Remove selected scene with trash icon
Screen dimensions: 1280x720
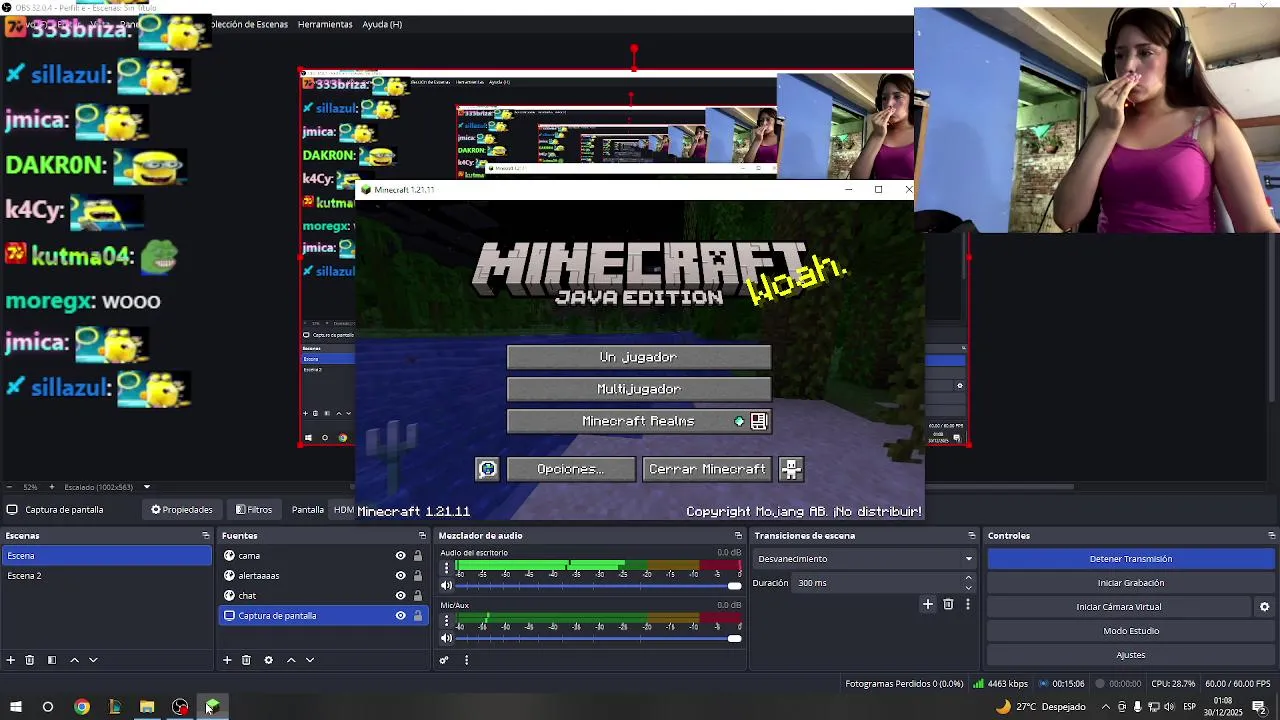click(30, 660)
